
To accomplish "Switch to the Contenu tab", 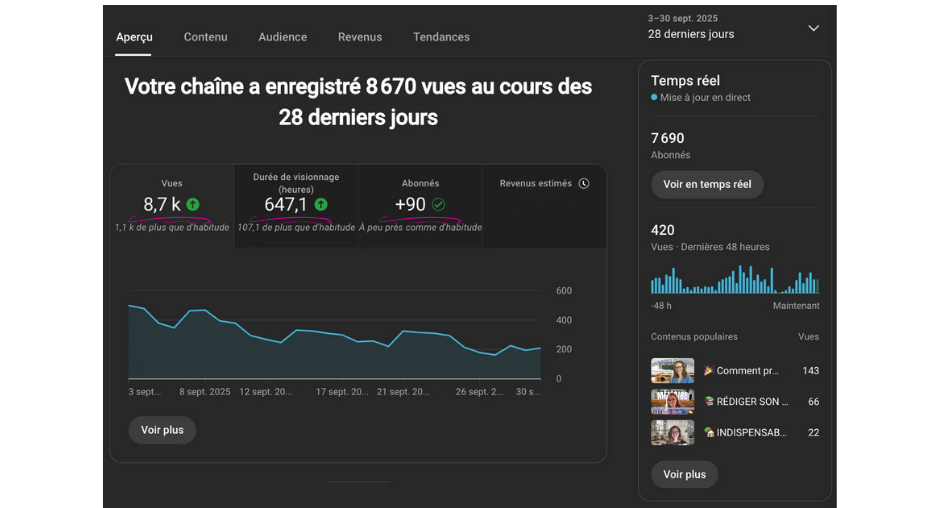I will tap(205, 37).
